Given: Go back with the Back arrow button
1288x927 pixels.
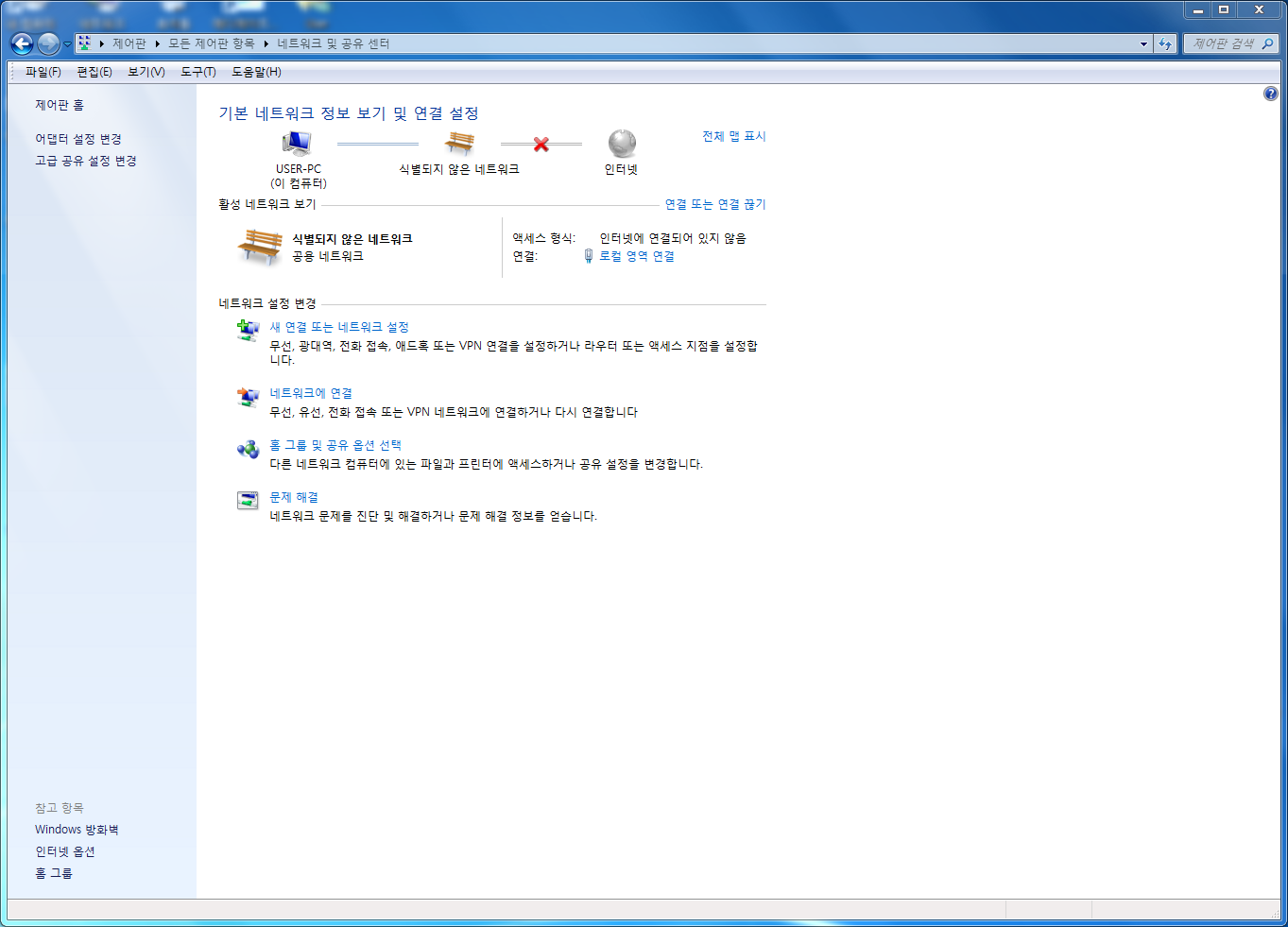Looking at the screenshot, I should pyautogui.click(x=22, y=43).
